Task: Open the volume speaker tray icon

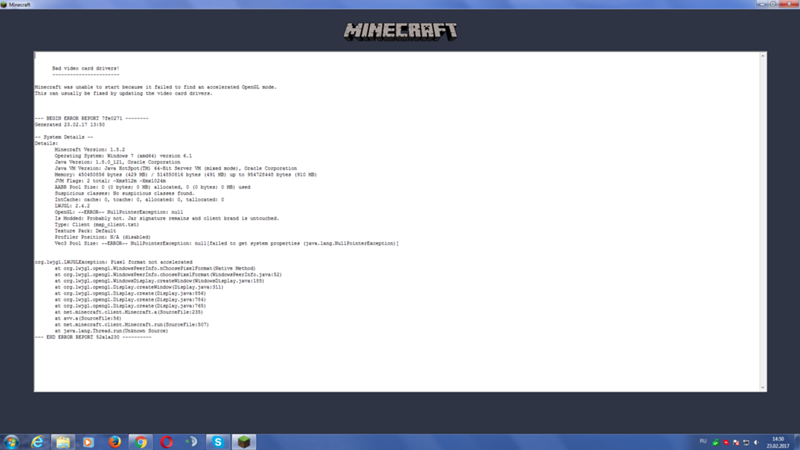Action: [756, 442]
